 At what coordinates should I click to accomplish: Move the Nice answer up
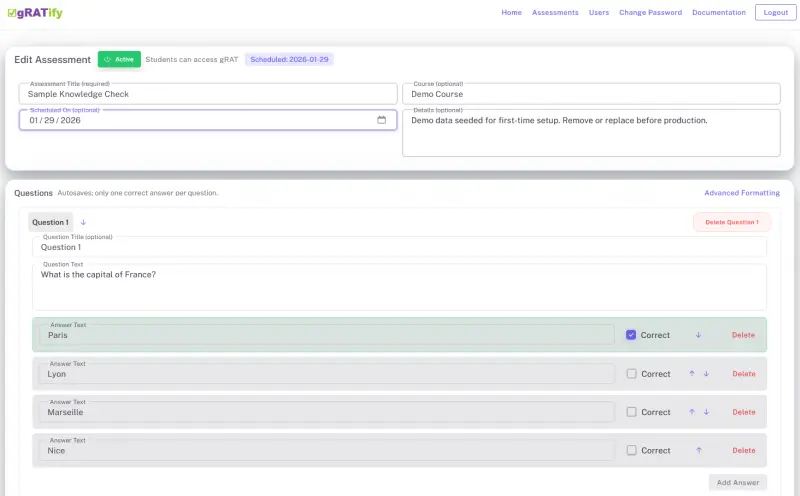pyautogui.click(x=699, y=450)
